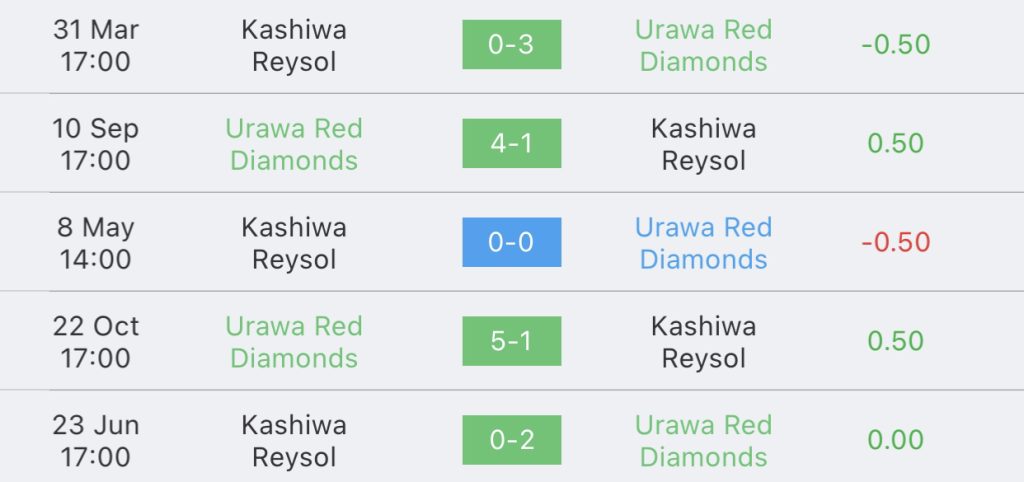
Task: Click Urawa Red Diamonds in 22 Oct match
Action: (x=294, y=342)
